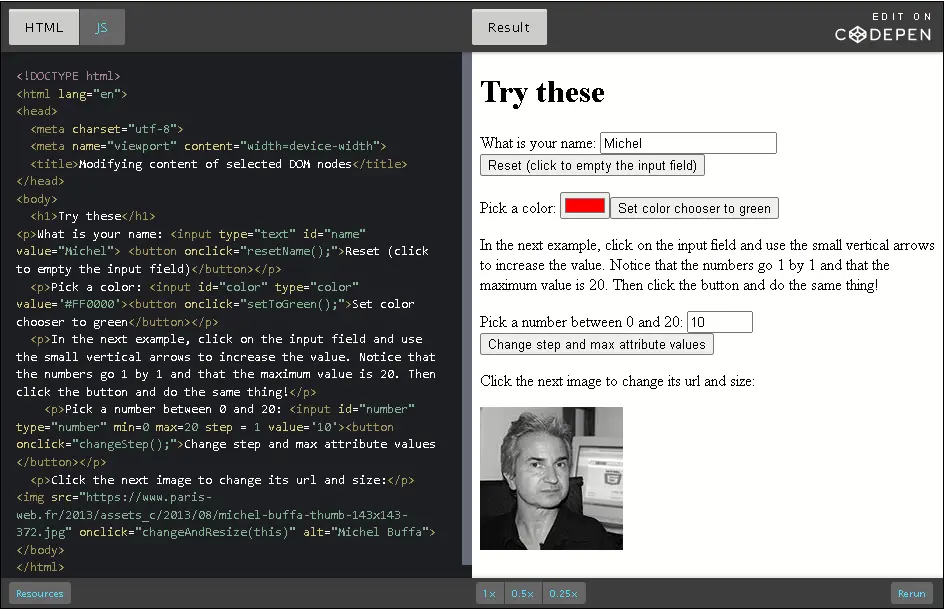
Task: Click 'Click the next image' paragraph in result
Action: pyautogui.click(x=617, y=381)
